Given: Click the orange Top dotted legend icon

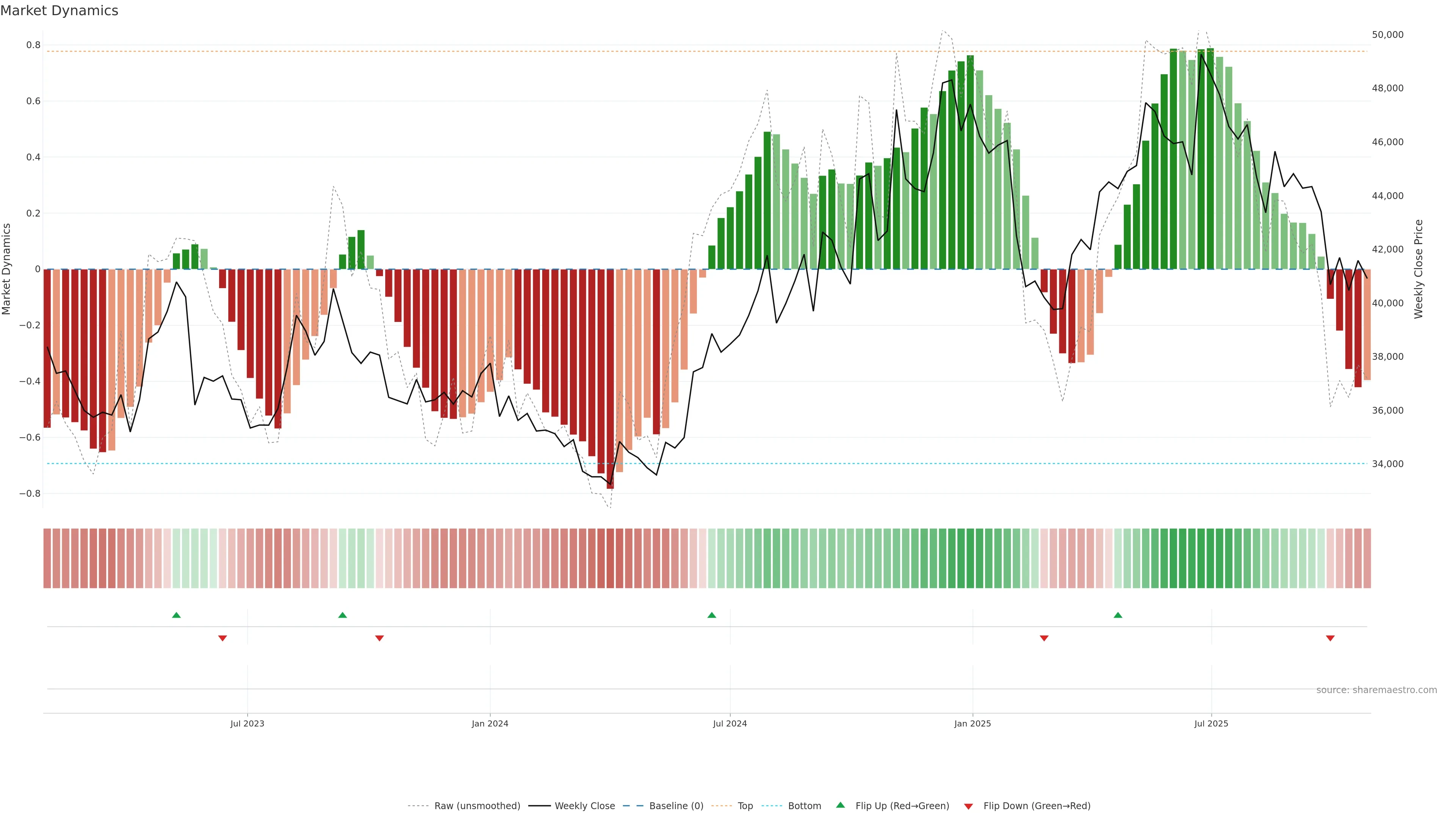Looking at the screenshot, I should [x=721, y=806].
